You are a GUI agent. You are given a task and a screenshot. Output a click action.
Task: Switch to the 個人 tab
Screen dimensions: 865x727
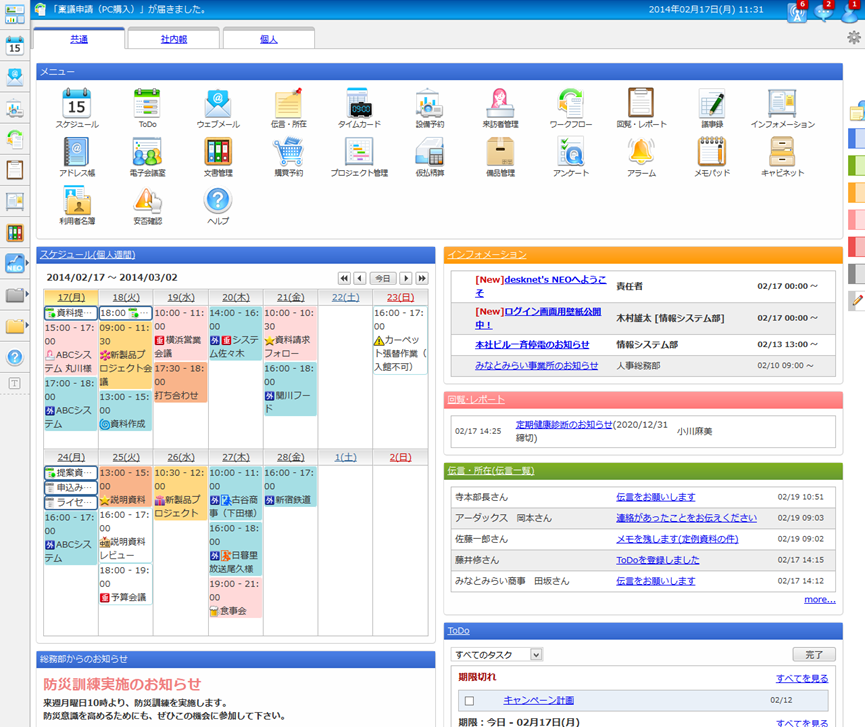tap(268, 39)
